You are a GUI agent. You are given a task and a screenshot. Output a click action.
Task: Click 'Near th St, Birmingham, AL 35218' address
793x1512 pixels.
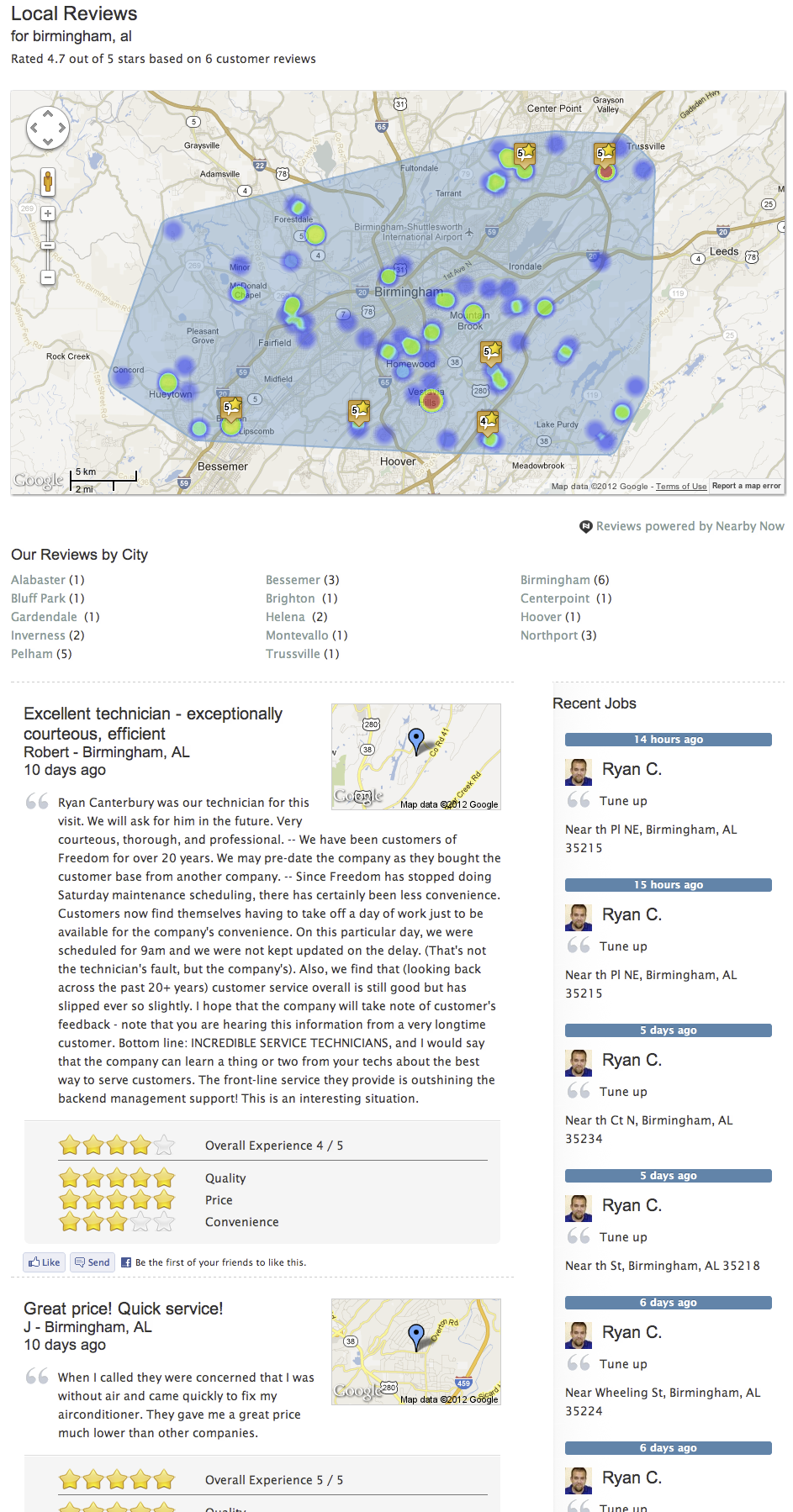(663, 1266)
